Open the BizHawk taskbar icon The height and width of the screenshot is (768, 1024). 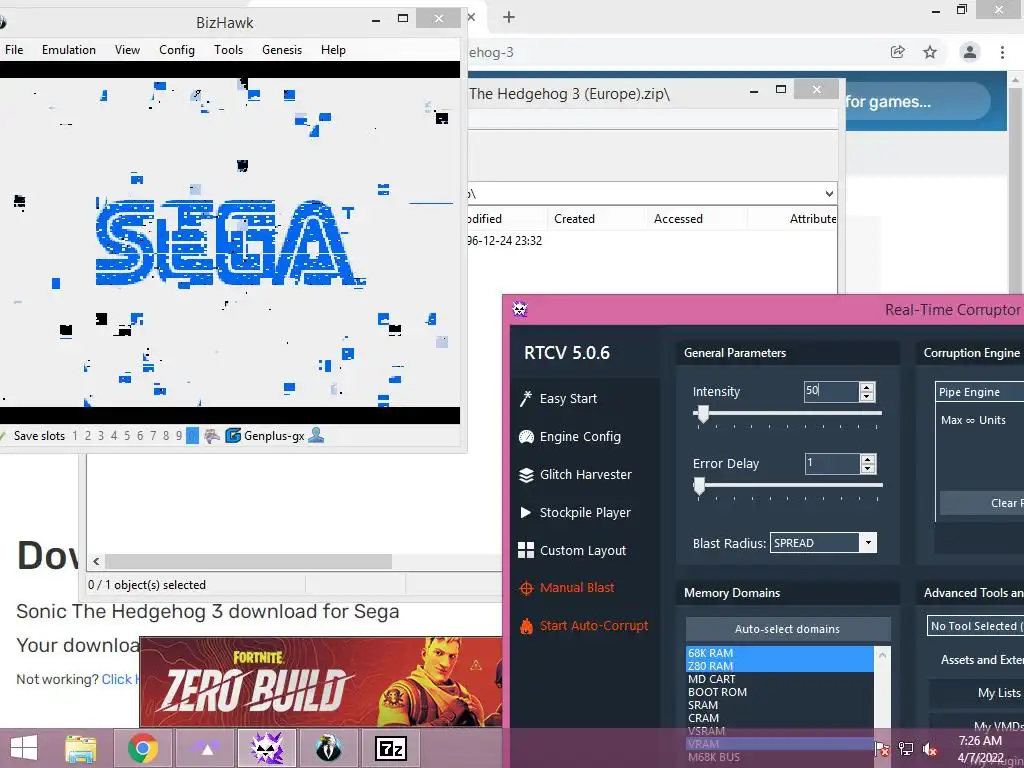328,748
